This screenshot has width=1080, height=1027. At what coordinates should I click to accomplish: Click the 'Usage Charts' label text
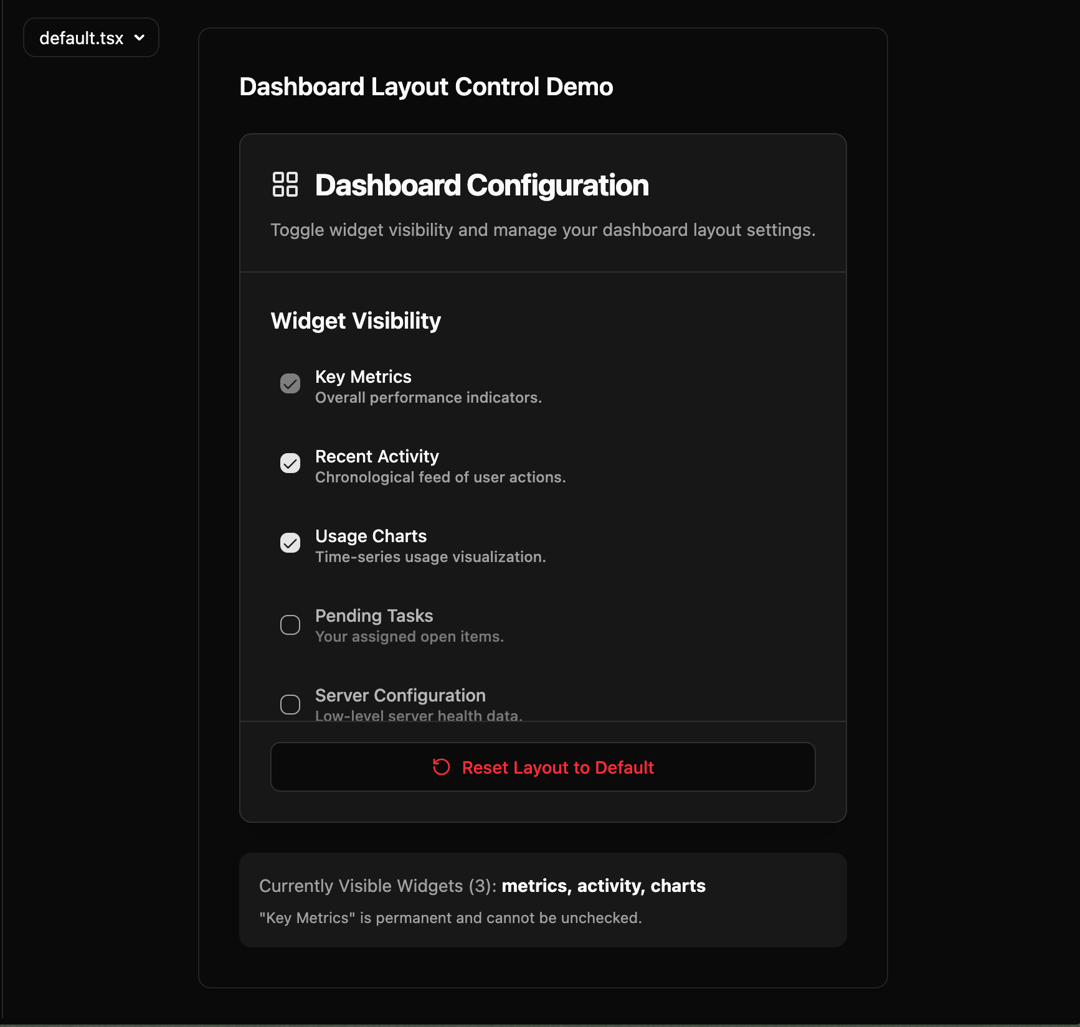[371, 536]
